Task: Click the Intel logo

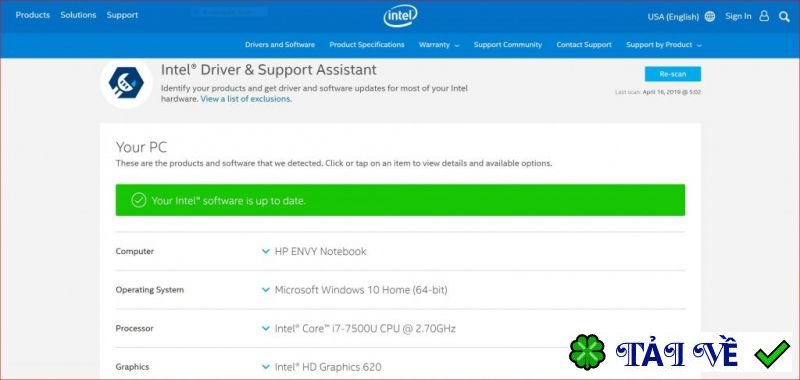Action: (400, 16)
